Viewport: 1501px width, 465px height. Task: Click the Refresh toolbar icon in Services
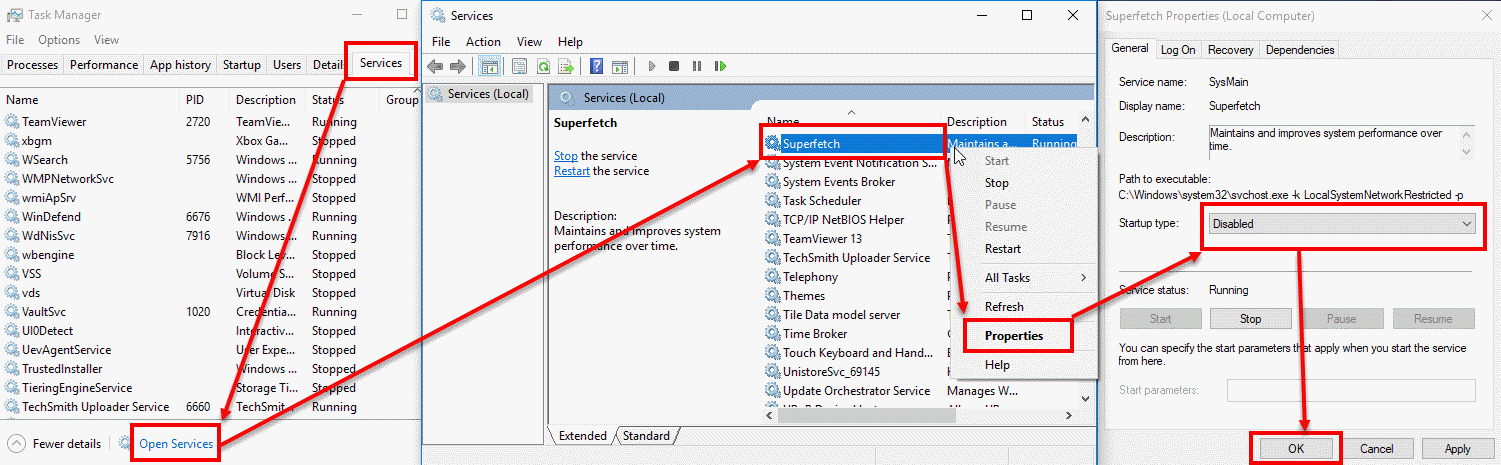pos(543,67)
